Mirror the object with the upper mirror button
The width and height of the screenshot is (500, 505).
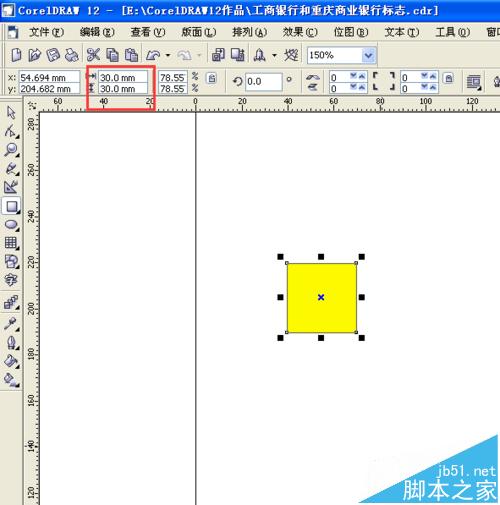(x=312, y=78)
